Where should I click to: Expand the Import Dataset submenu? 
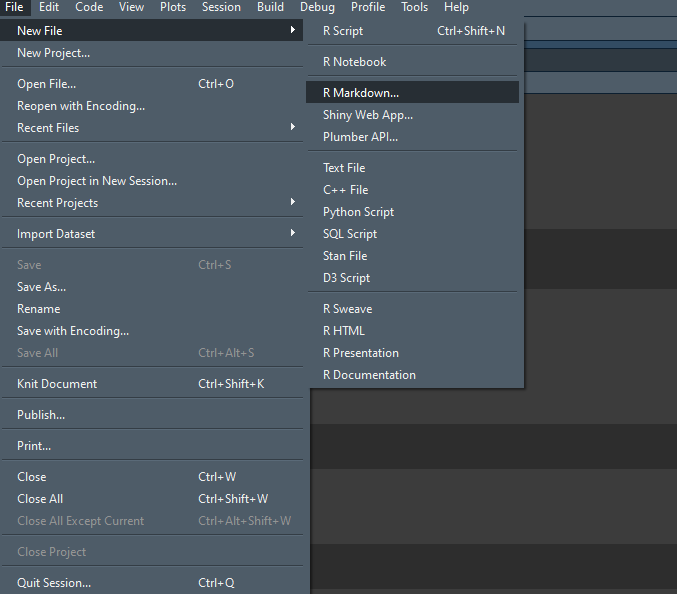click(56, 234)
